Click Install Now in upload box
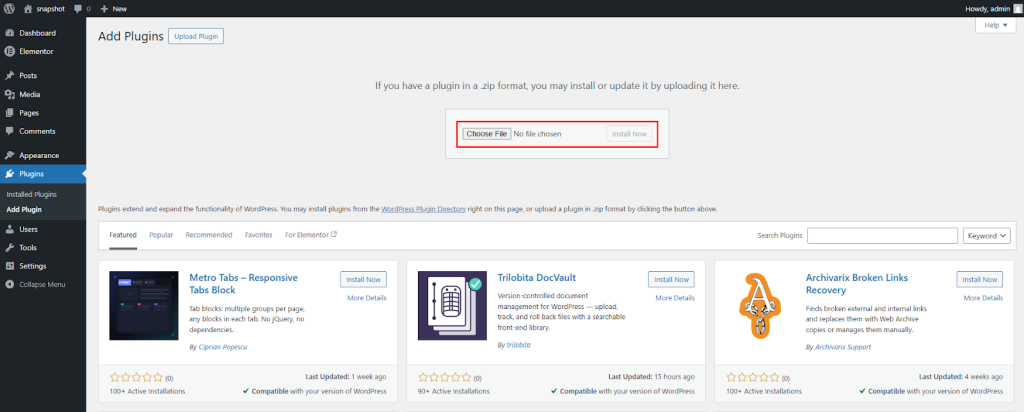Viewport: 1024px width, 412px height. tap(630, 134)
